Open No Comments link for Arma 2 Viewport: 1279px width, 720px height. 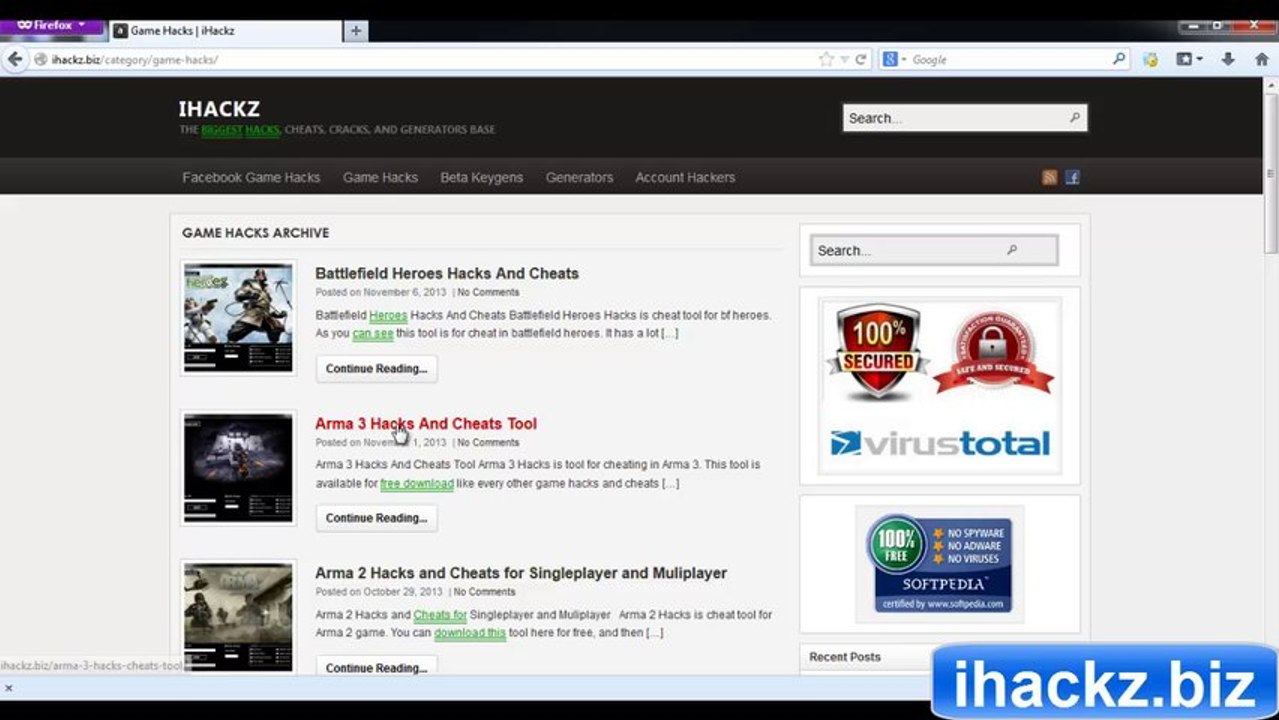point(484,592)
